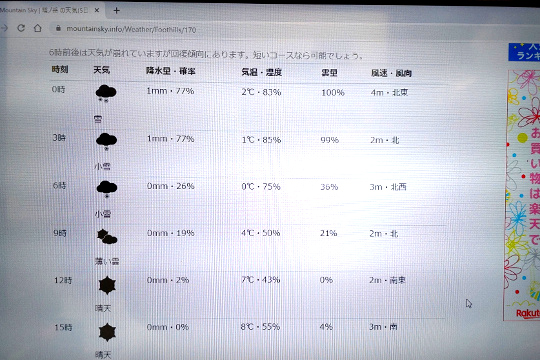Select the Mountain Sky tab title
This screenshot has width=540, height=360.
coord(44,10)
